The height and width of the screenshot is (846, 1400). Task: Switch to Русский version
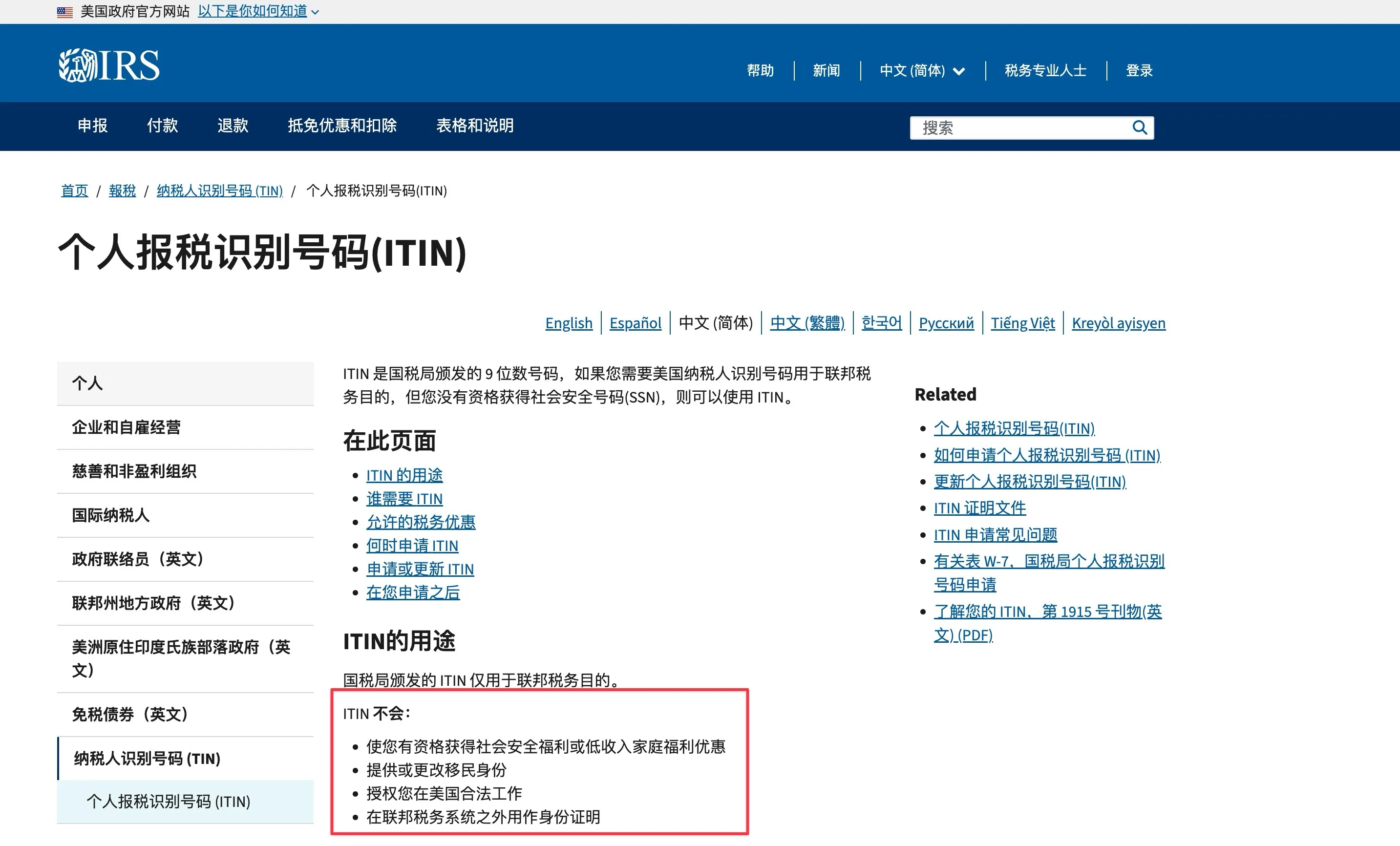coord(946,323)
